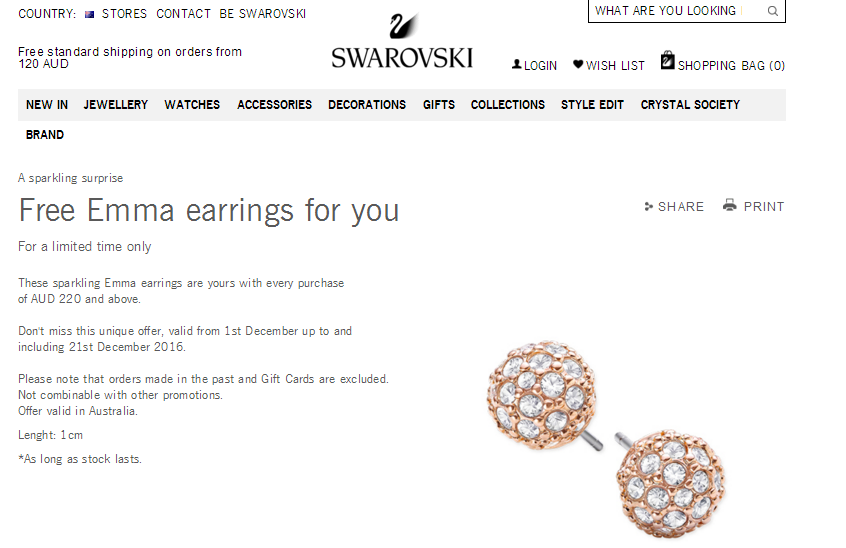
Task: Open the Jewellery menu
Action: click(115, 105)
